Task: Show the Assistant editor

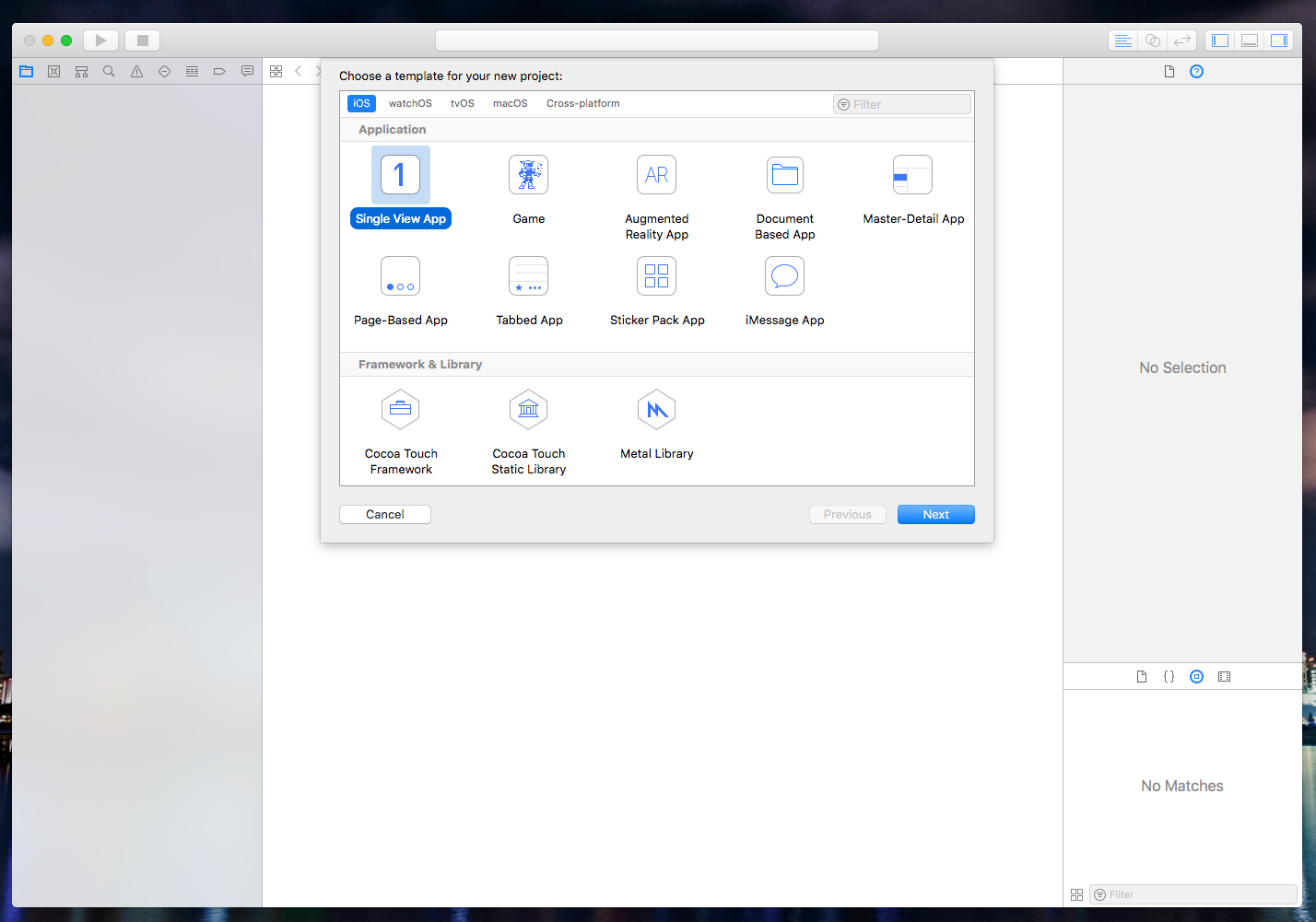Action: pos(1152,41)
